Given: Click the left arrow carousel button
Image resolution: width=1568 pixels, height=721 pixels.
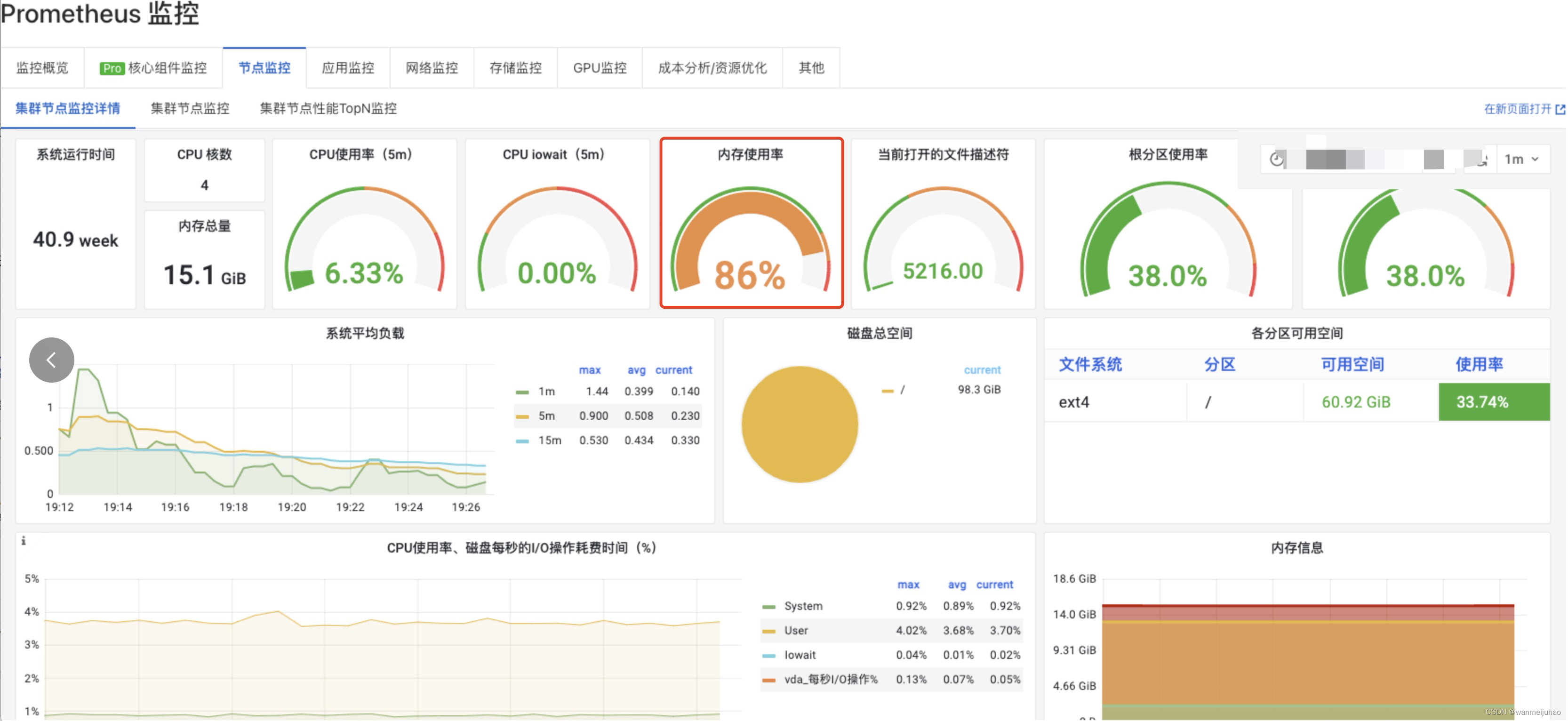Looking at the screenshot, I should (x=52, y=360).
